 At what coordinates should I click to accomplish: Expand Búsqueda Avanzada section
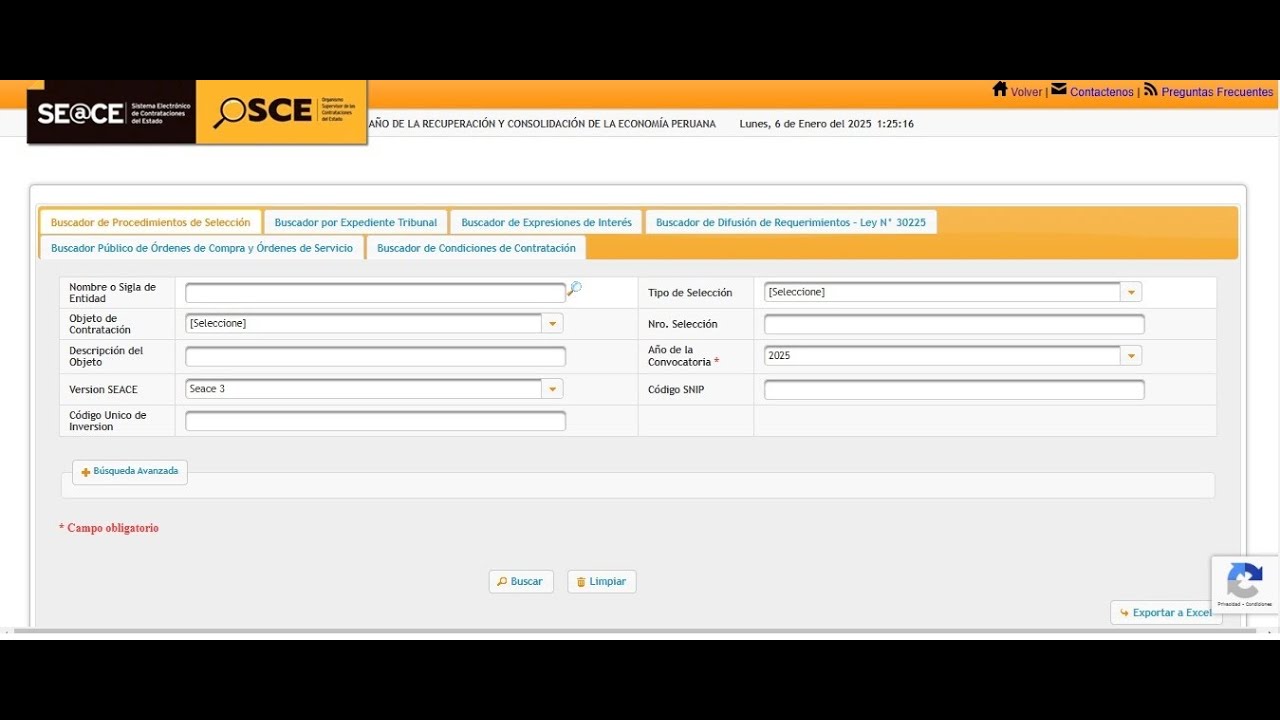click(130, 471)
